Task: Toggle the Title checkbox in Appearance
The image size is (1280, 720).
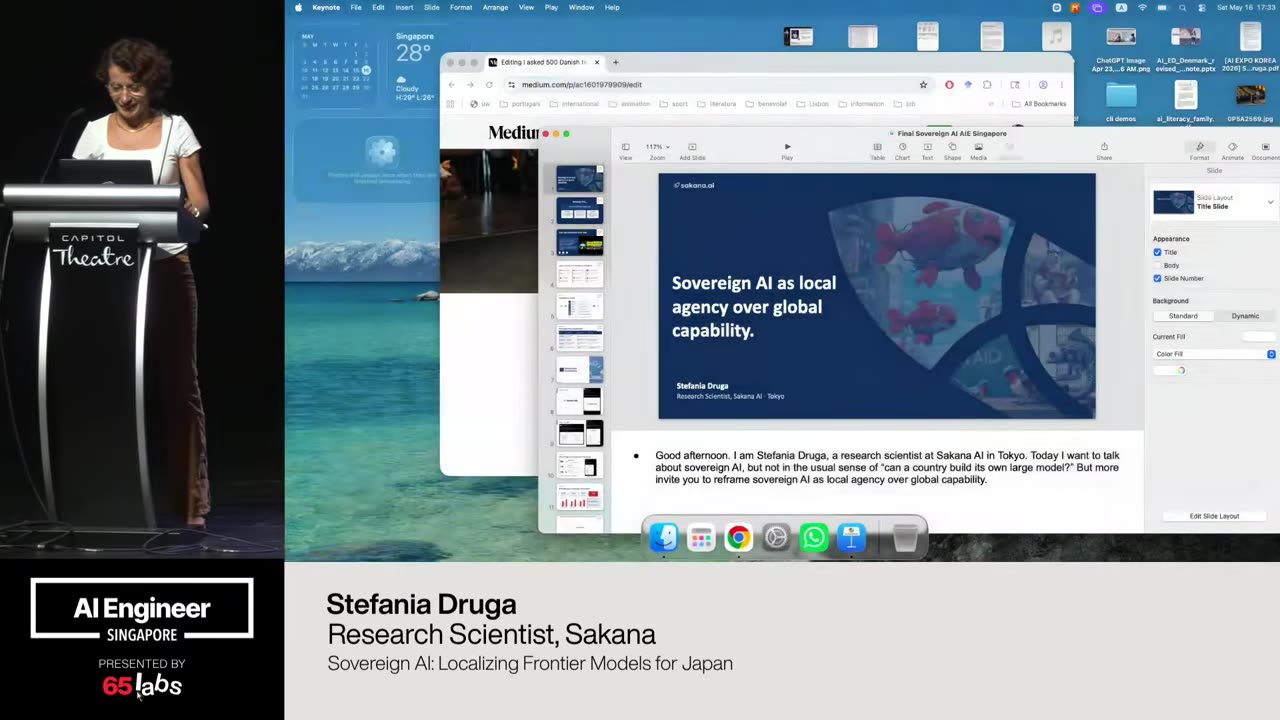Action: pos(1157,252)
